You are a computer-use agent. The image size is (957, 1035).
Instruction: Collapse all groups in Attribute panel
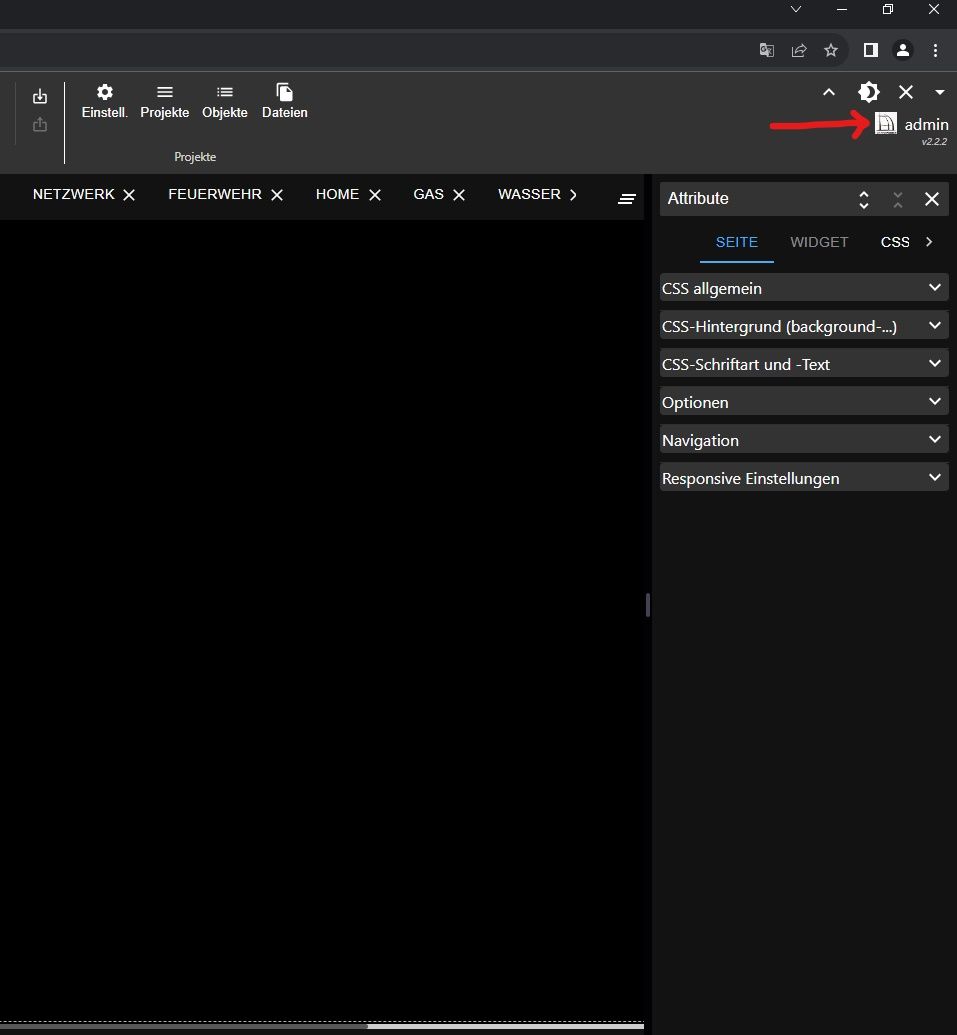click(898, 199)
